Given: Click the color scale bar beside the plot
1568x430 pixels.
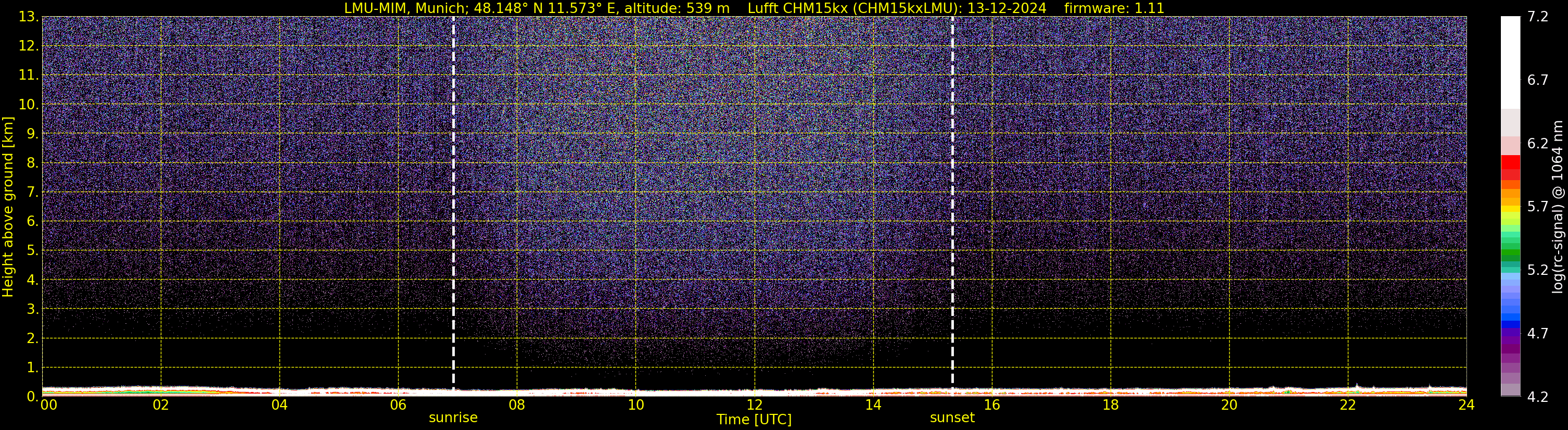Looking at the screenshot, I should click(x=1510, y=207).
